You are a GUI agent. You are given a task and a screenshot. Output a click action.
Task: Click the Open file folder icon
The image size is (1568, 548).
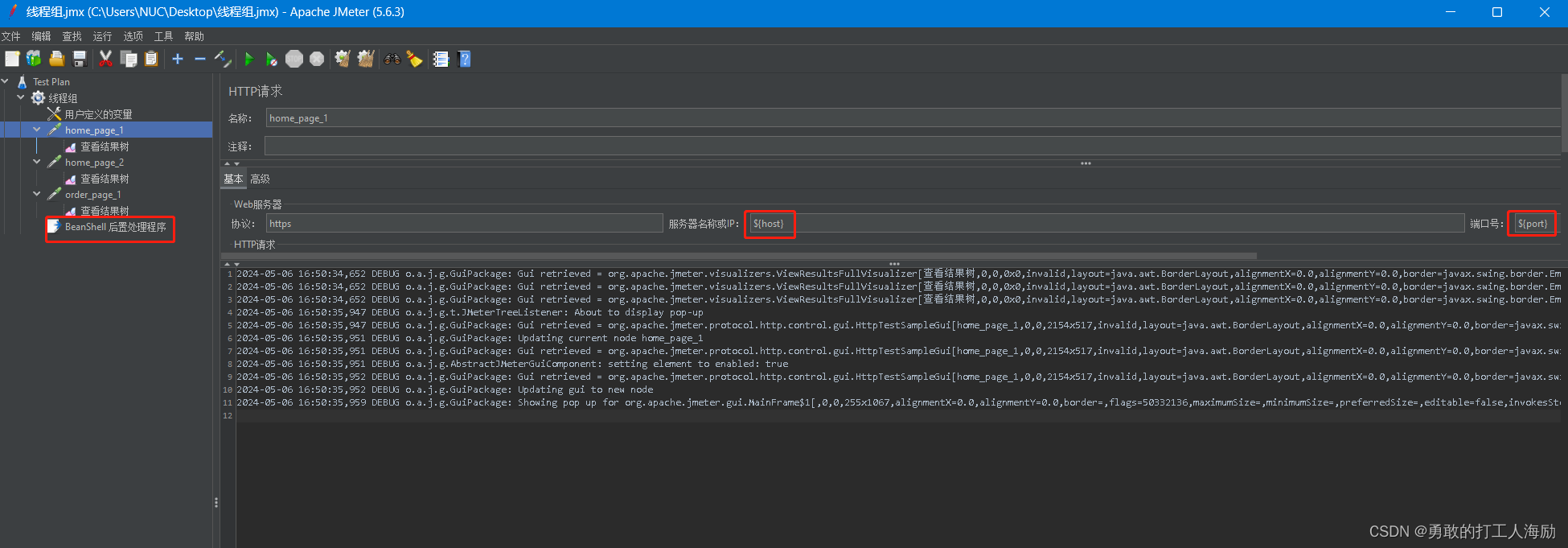pyautogui.click(x=56, y=59)
